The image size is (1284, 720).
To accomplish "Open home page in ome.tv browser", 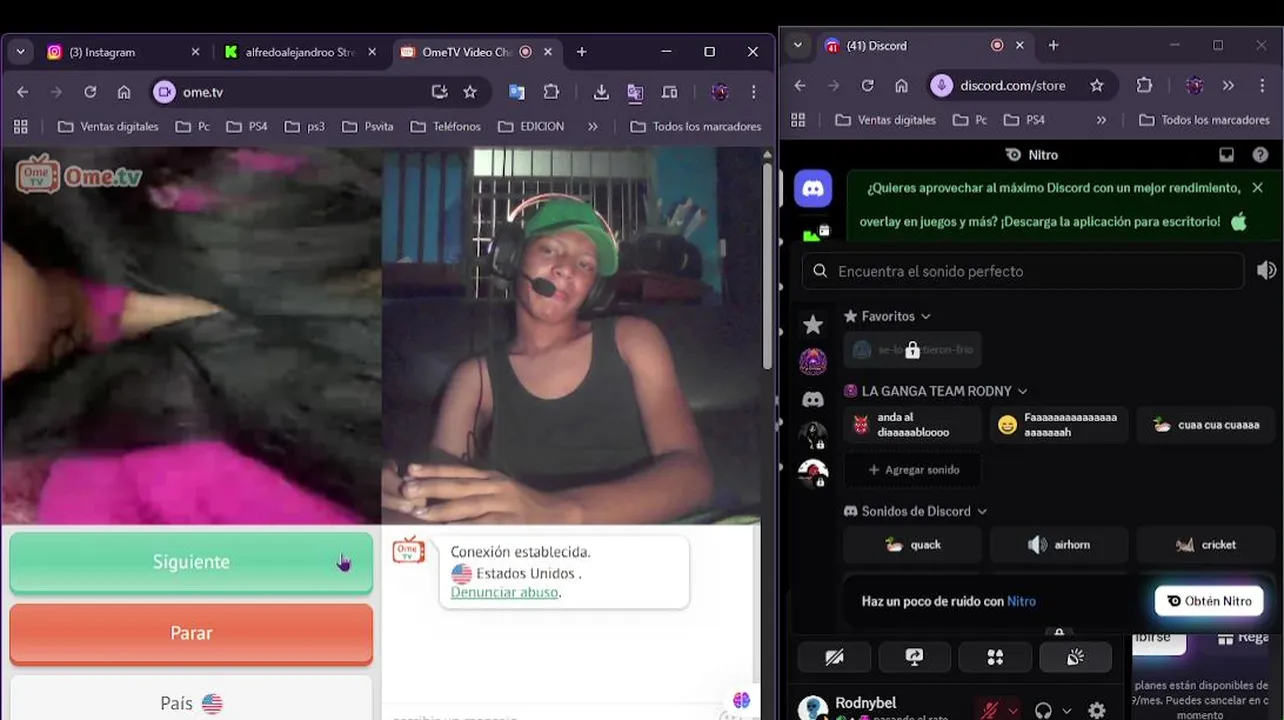I will pos(124,92).
